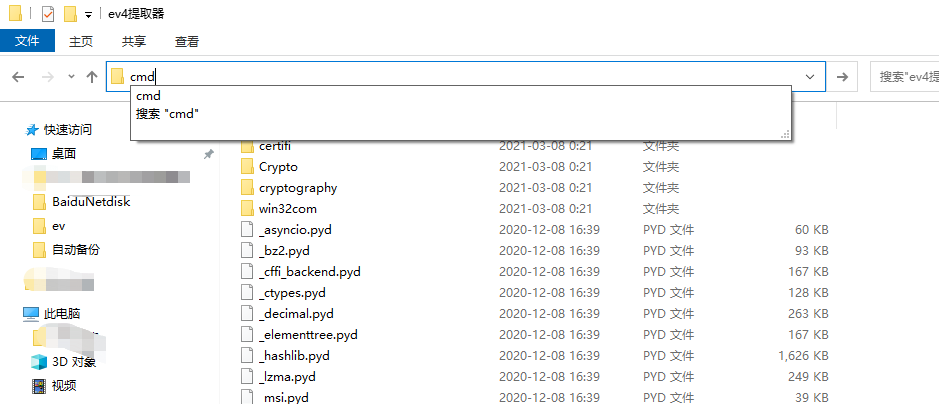Select the _asyncio.pyd file
Viewport: 939px width, 404px height.
click(295, 230)
